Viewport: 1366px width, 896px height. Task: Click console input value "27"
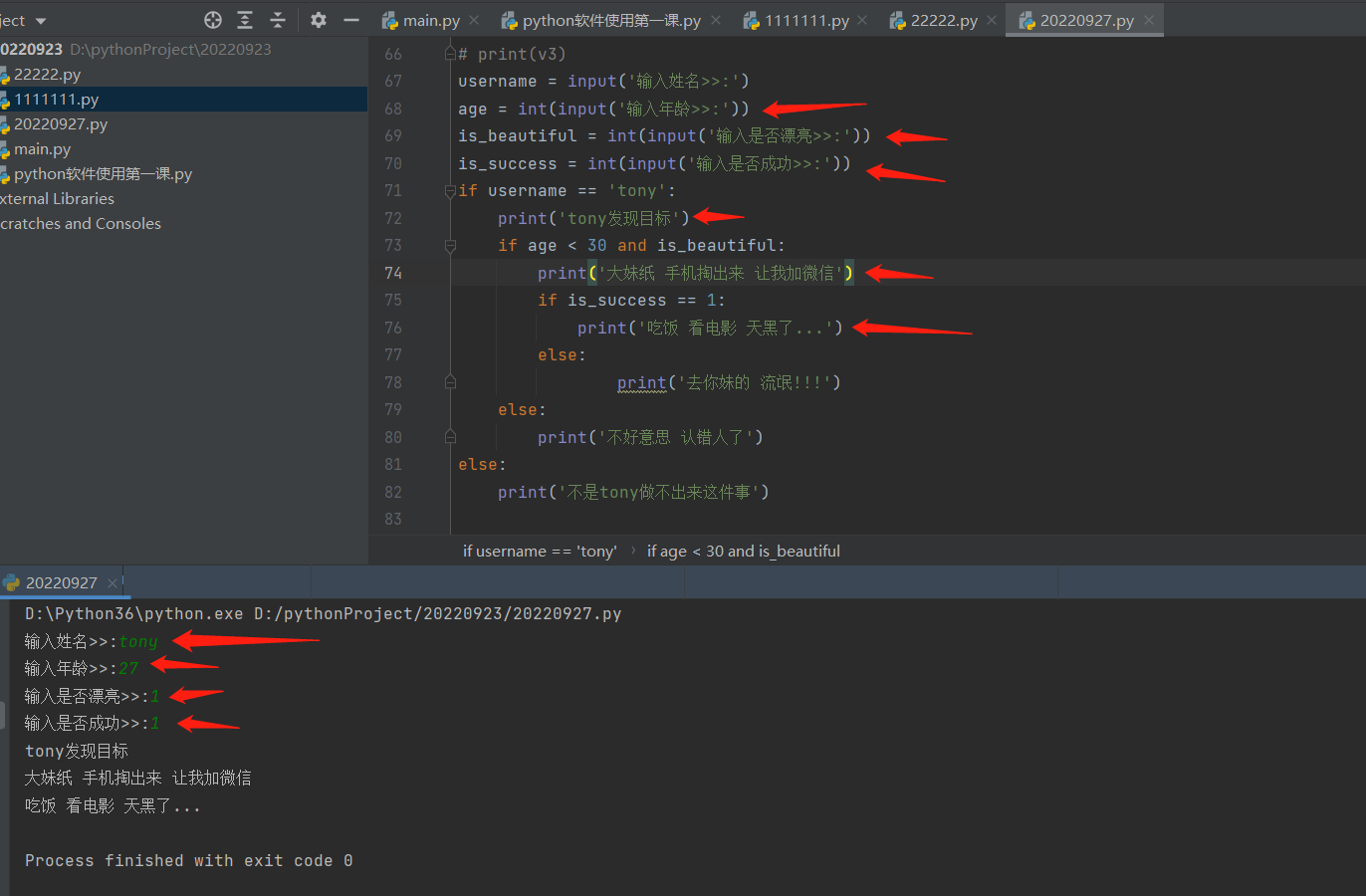(128, 669)
